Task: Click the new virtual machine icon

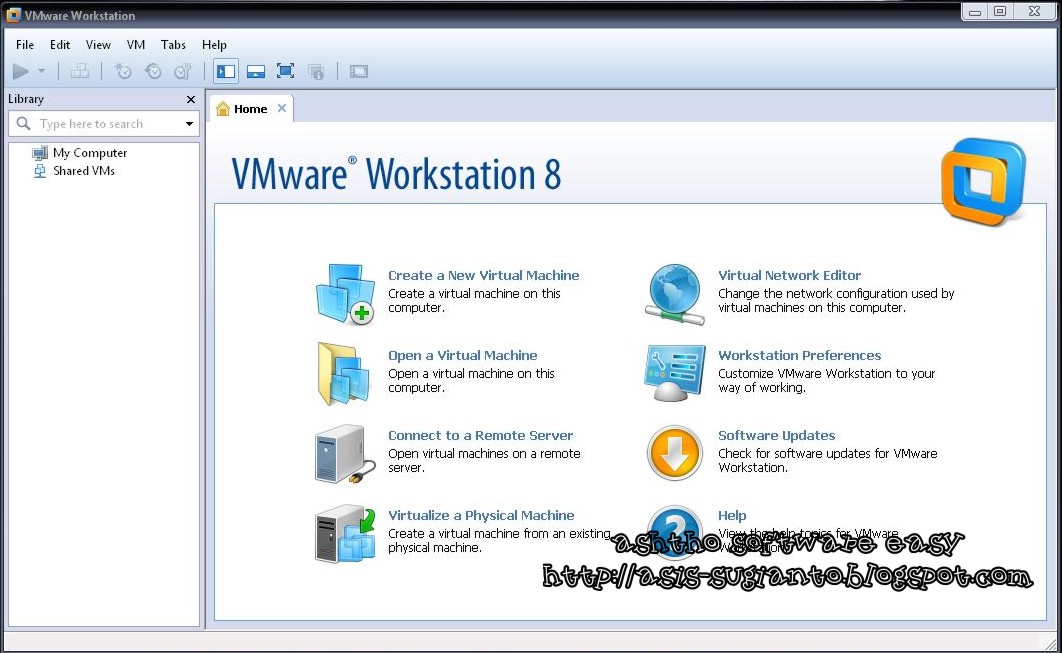Action: click(x=345, y=294)
